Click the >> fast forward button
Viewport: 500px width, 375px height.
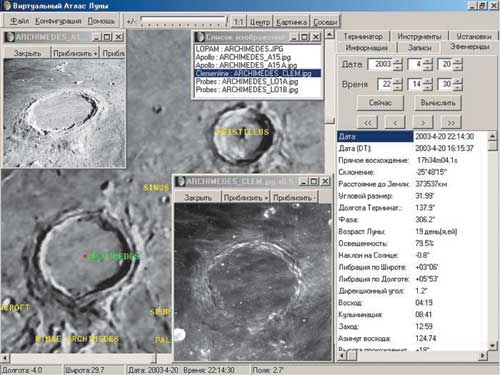(451, 122)
